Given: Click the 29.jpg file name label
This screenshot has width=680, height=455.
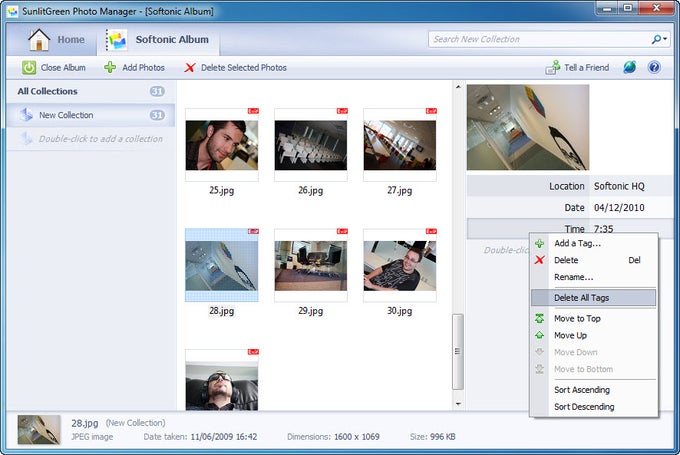Looking at the screenshot, I should 311,311.
